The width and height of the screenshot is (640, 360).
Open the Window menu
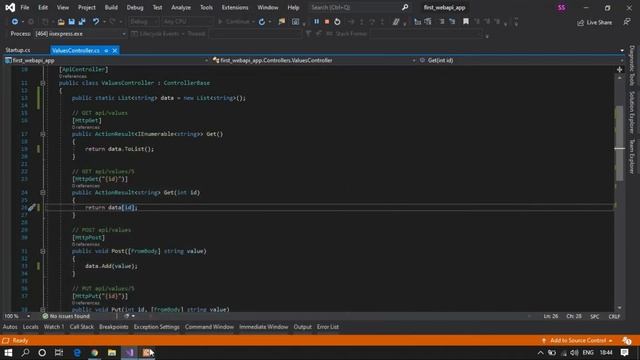pos(268,7)
